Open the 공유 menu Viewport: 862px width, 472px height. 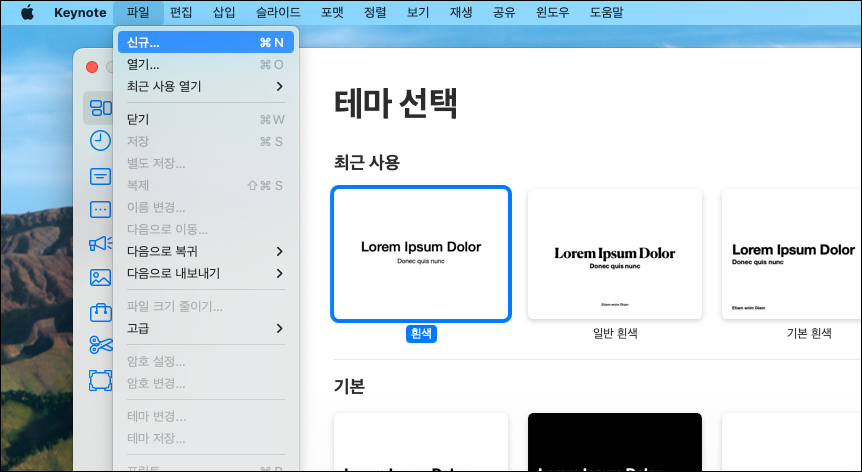[x=504, y=12]
